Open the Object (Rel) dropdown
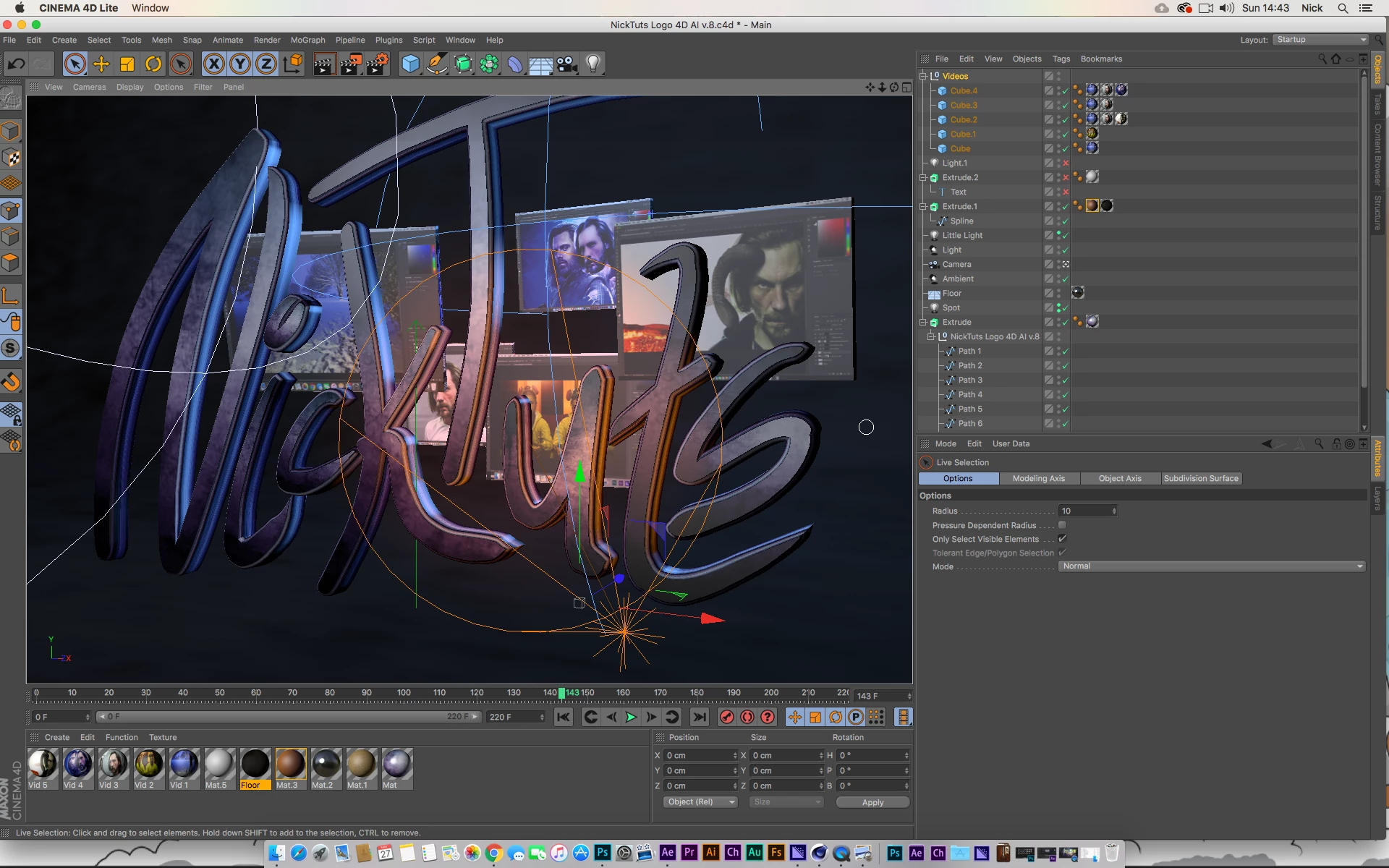The height and width of the screenshot is (868, 1389). [x=700, y=802]
